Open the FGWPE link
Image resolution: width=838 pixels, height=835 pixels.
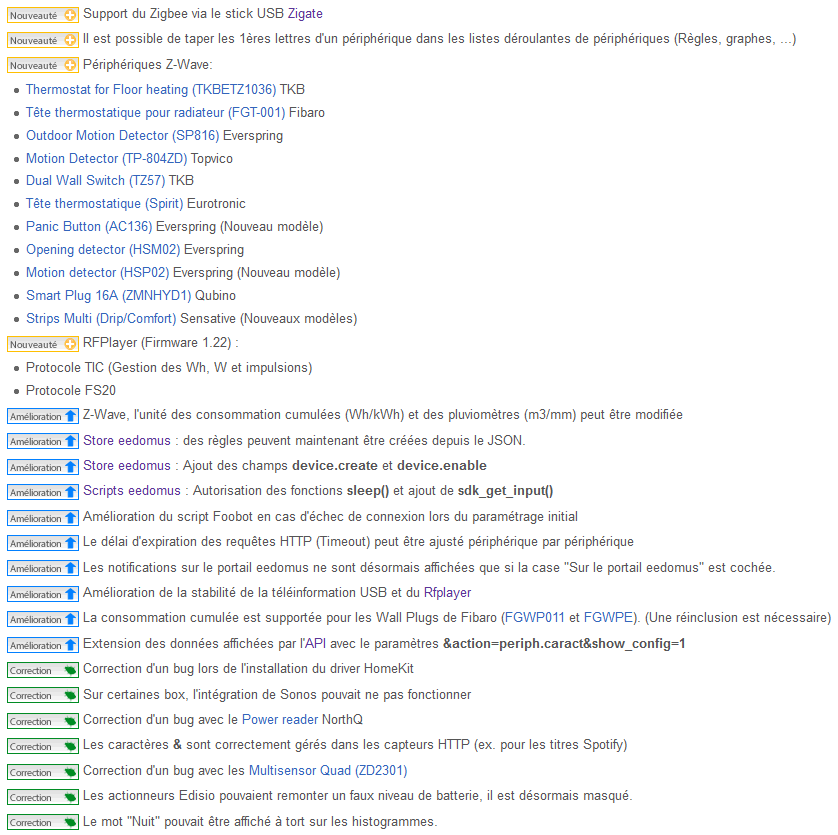608,617
